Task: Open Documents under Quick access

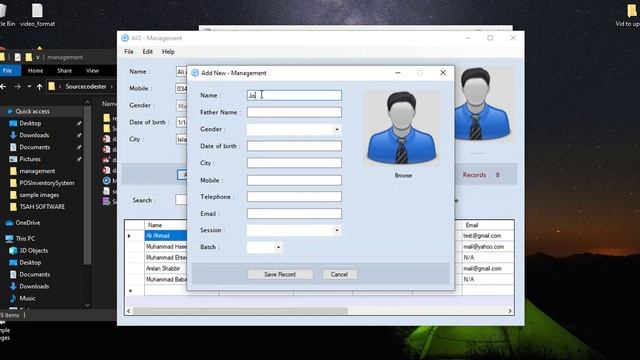Action: coord(35,147)
